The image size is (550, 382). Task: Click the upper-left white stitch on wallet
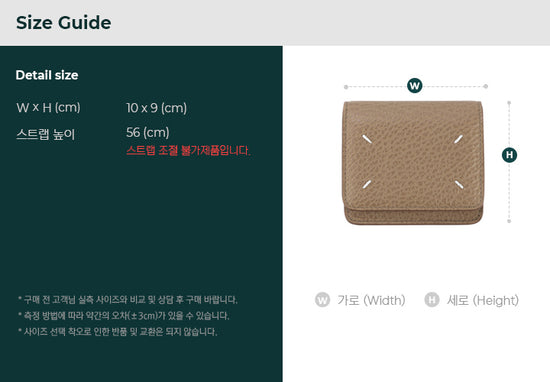367,139
